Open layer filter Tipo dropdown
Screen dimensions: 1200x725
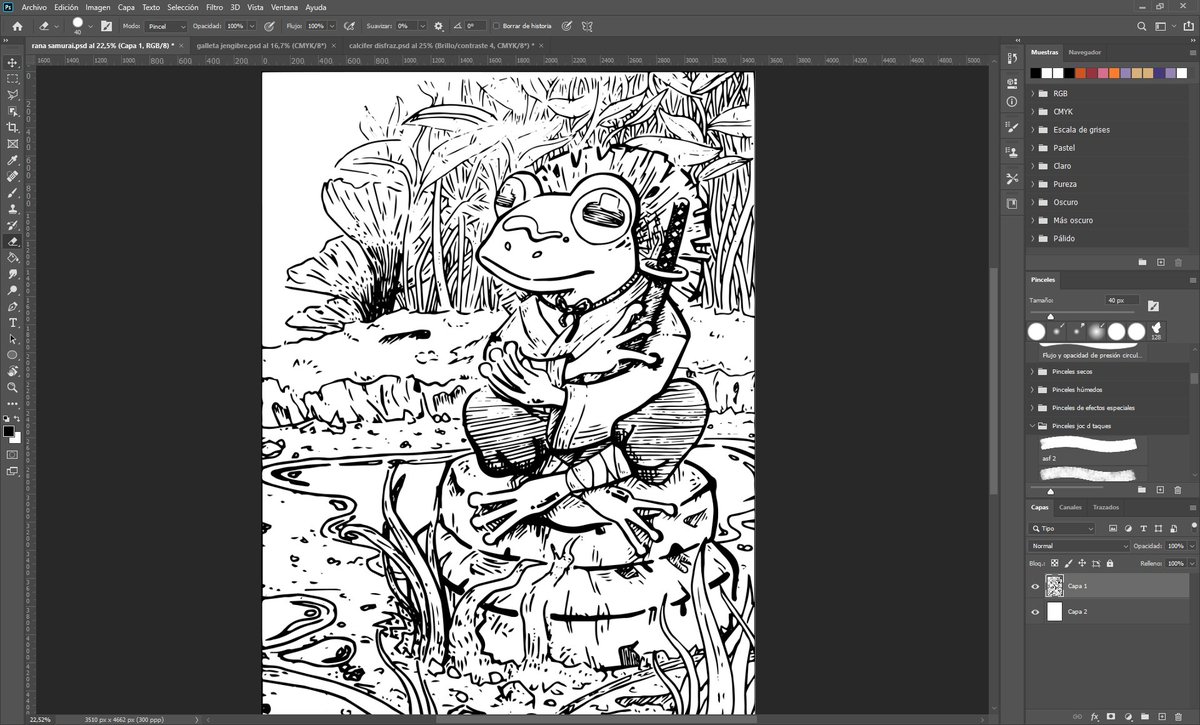(x=1062, y=528)
